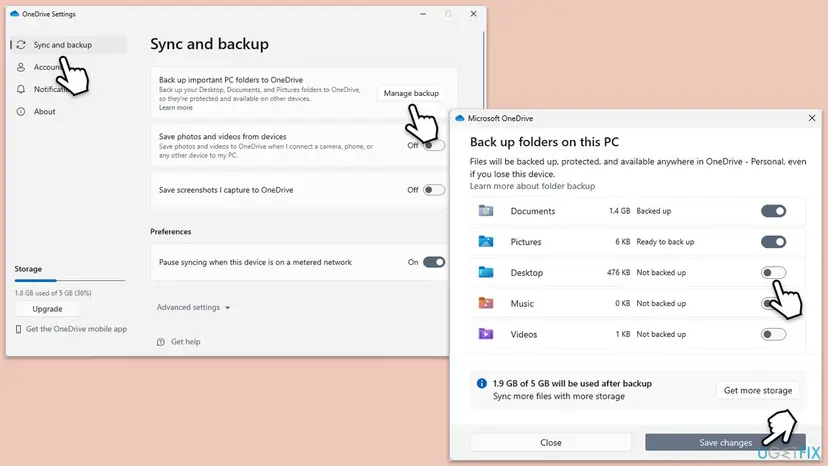Click the blue info icon by storage notice
The height and width of the screenshot is (466, 828).
pos(482,384)
